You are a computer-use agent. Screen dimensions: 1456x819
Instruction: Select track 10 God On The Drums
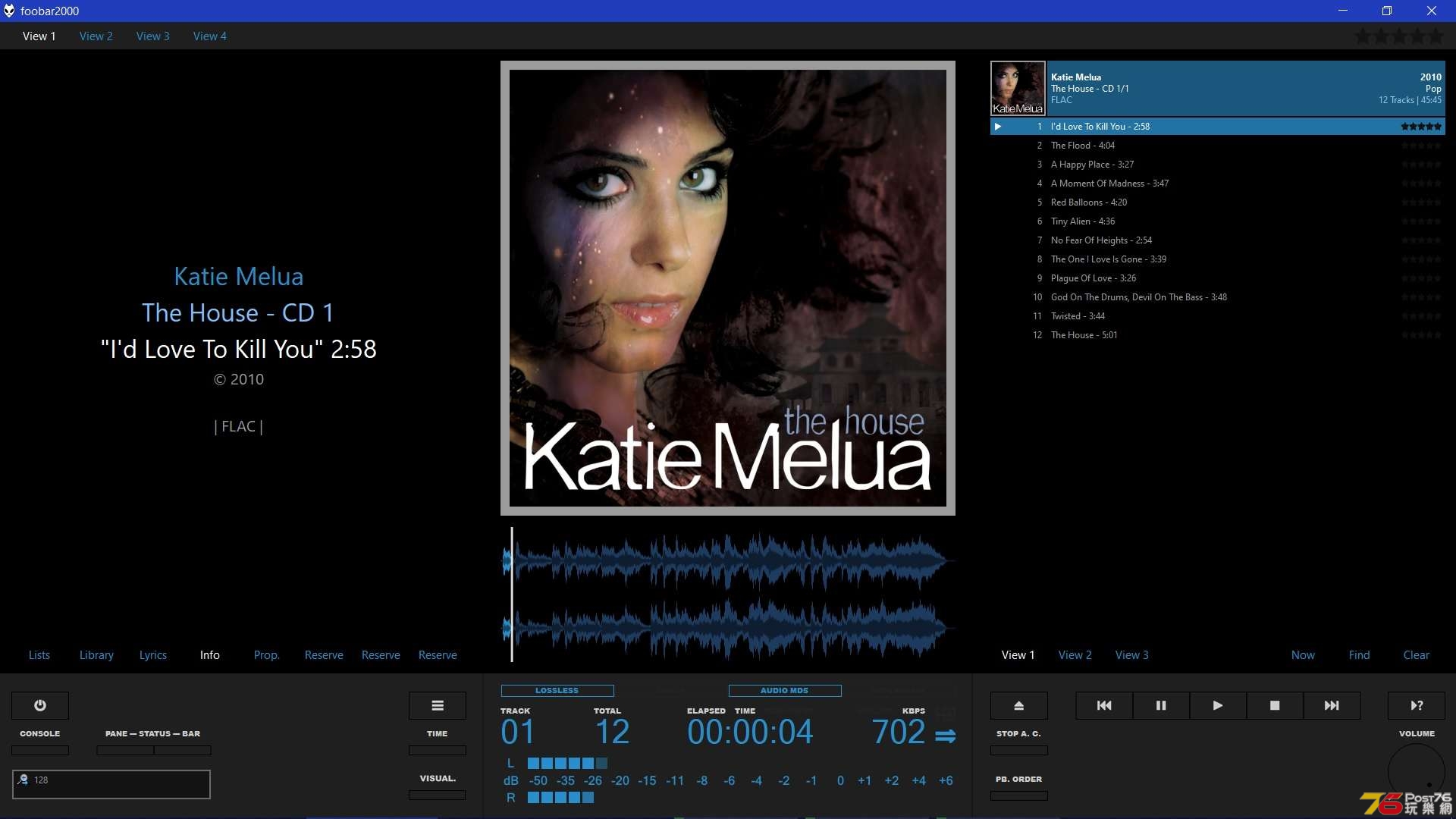coord(1218,297)
